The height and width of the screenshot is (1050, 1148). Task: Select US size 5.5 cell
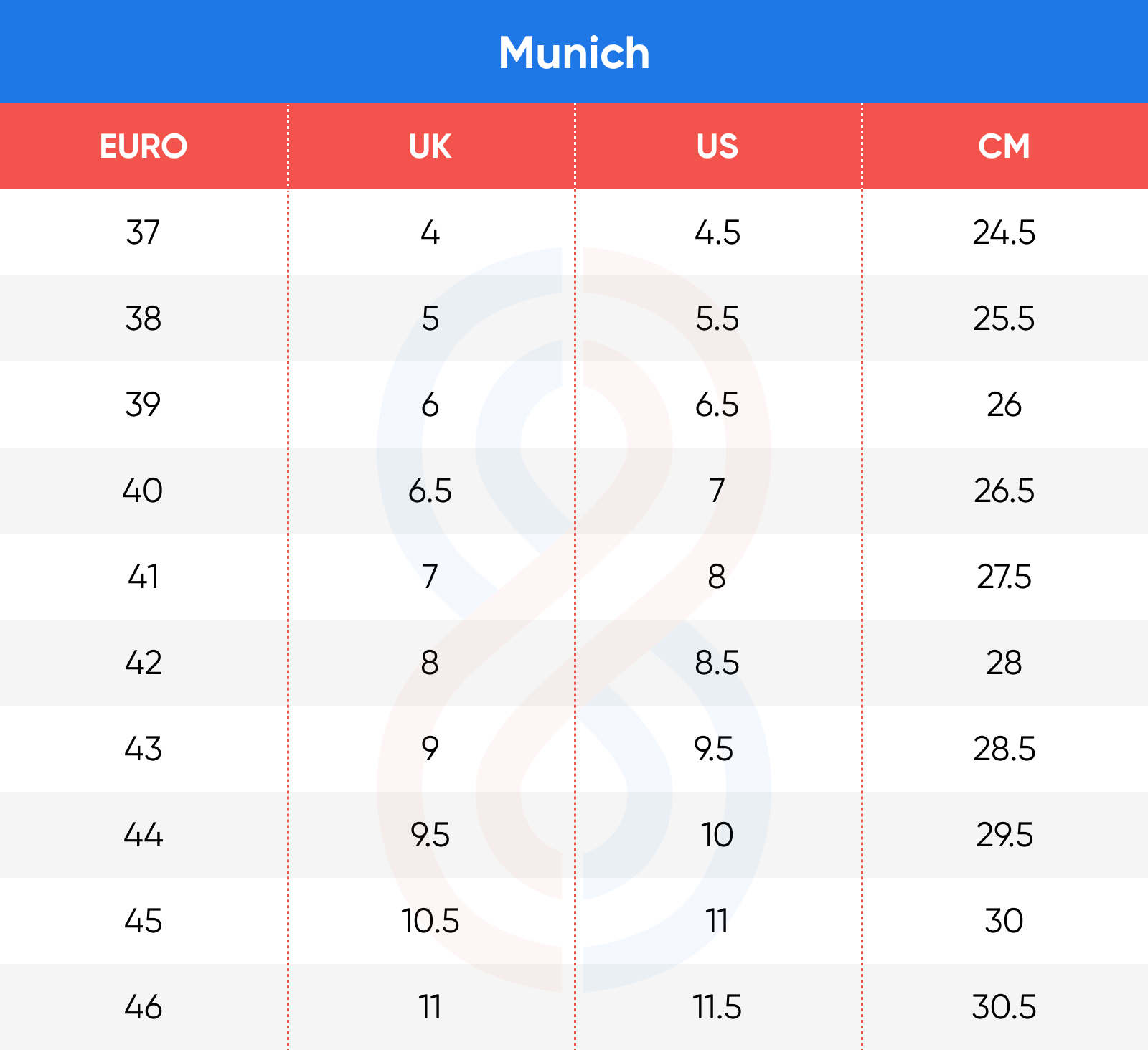[717, 318]
